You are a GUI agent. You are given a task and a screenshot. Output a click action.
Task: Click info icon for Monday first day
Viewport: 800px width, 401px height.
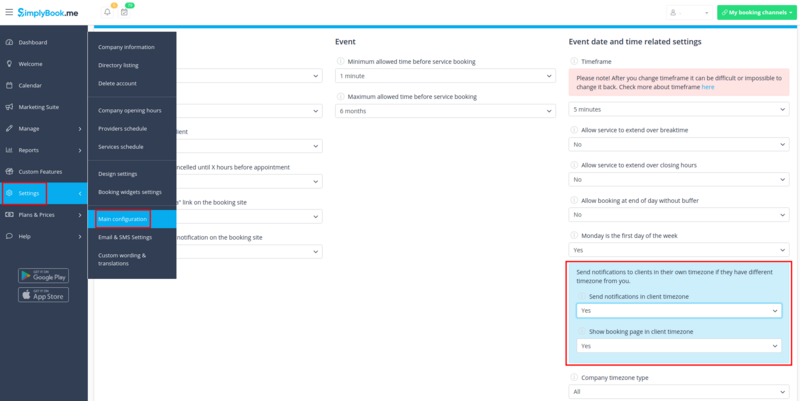click(573, 236)
